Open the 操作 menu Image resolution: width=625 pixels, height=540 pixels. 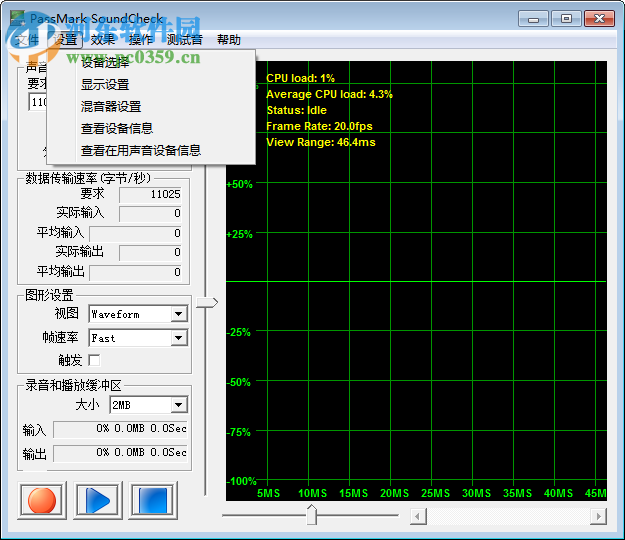pos(141,39)
